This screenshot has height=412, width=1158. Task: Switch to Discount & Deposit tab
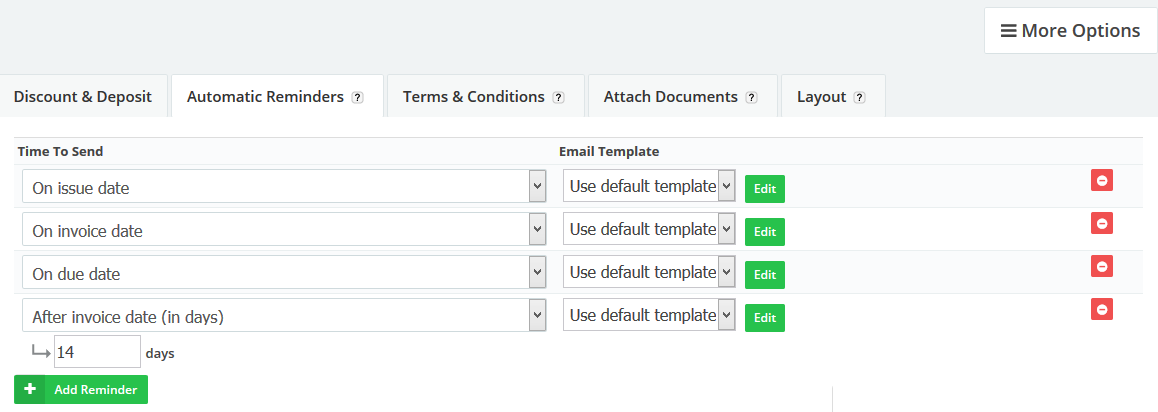pyautogui.click(x=82, y=97)
